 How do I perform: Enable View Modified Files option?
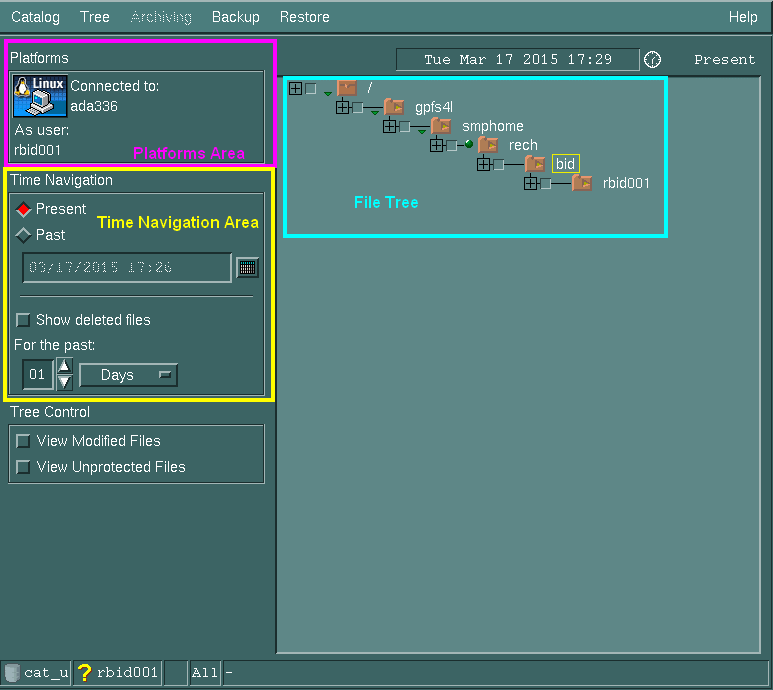(x=24, y=441)
